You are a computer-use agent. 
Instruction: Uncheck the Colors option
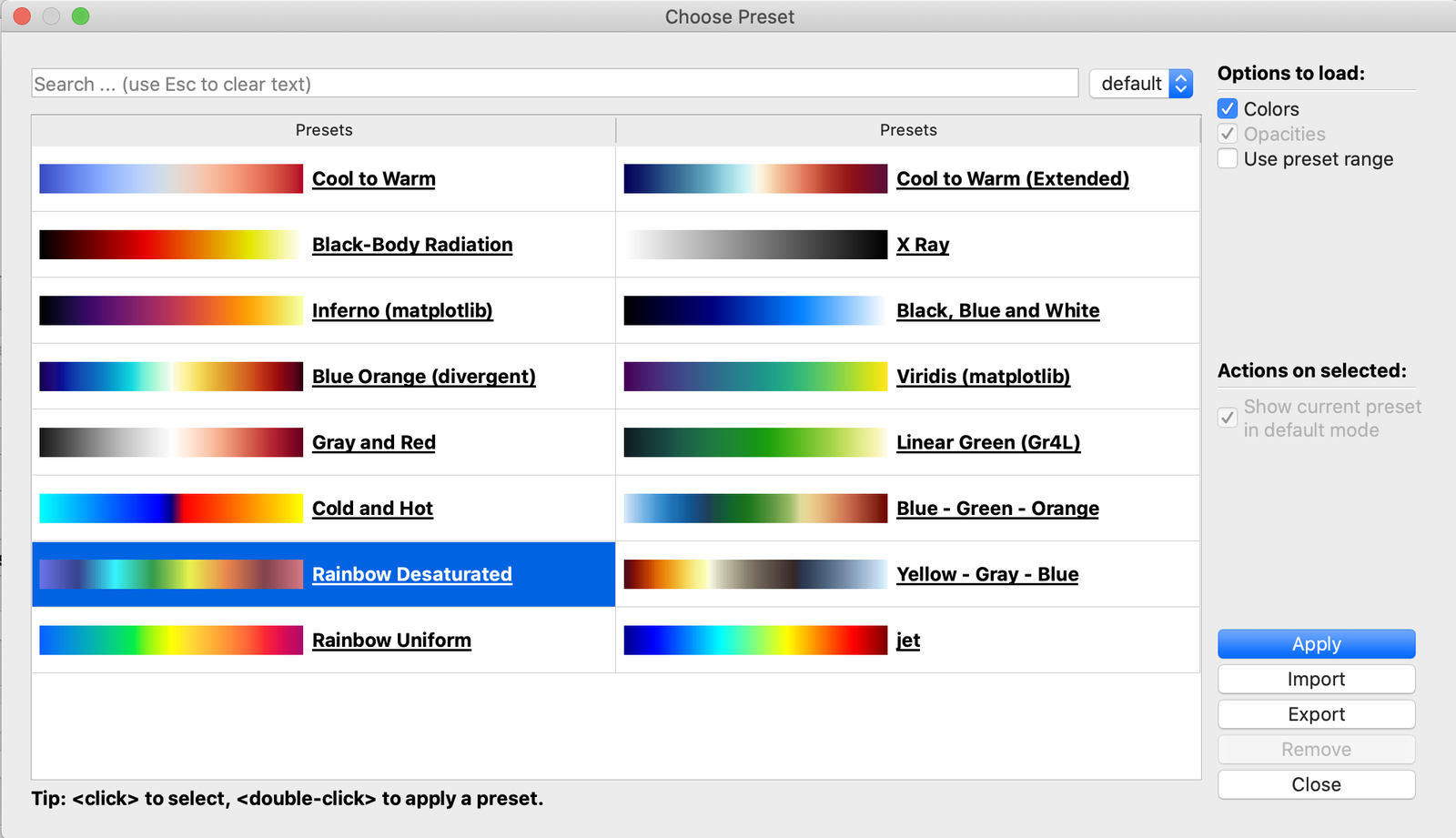[1228, 109]
